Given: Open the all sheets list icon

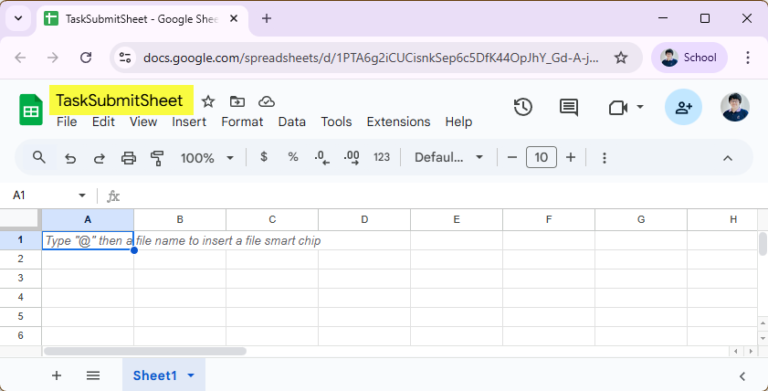Looking at the screenshot, I should point(93,376).
